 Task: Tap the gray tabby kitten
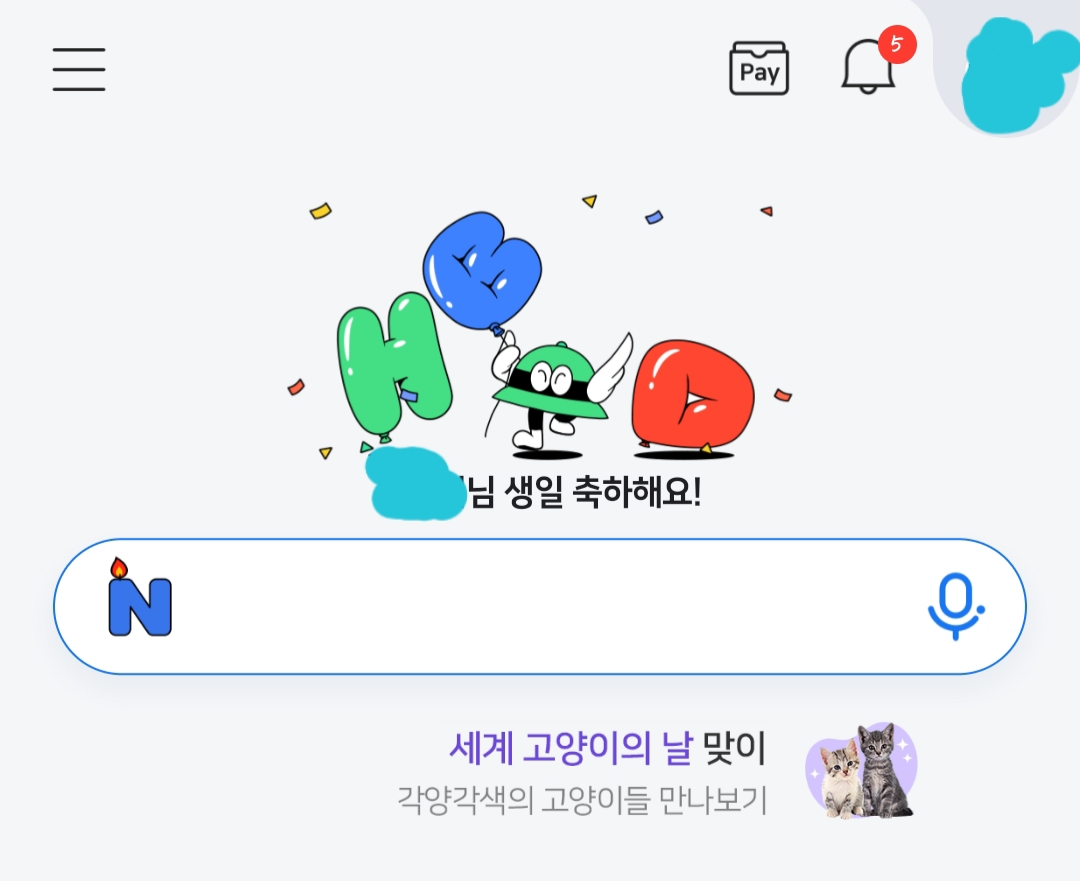click(884, 769)
